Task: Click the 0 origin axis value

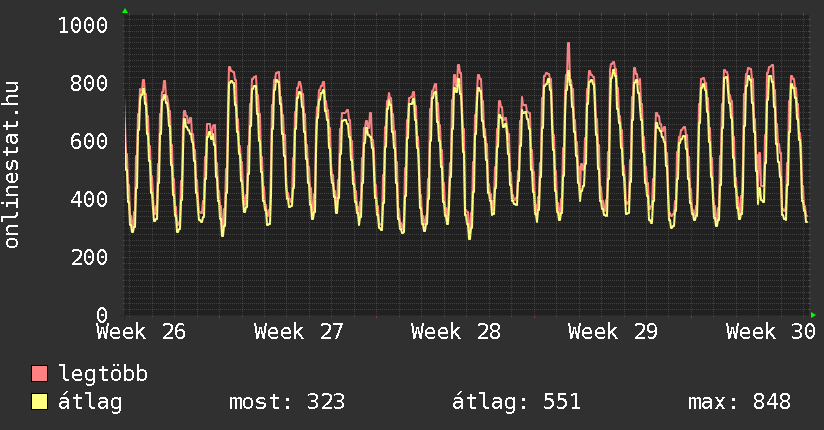Action: pos(102,315)
